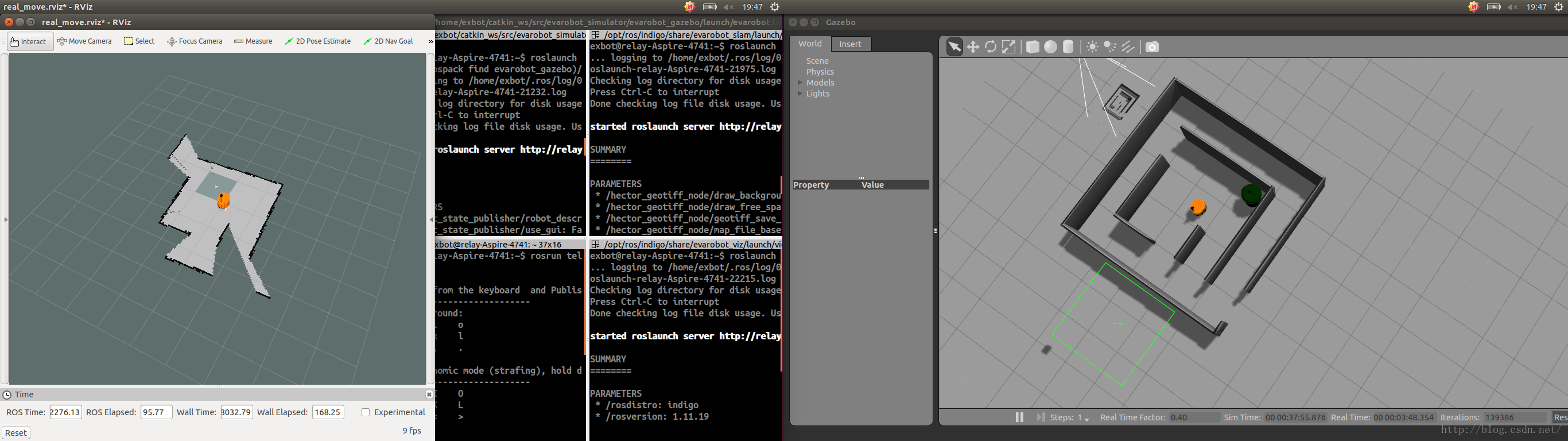This screenshot has height=441, width=1568.
Task: Add a point light to the scene
Action: (x=1092, y=47)
